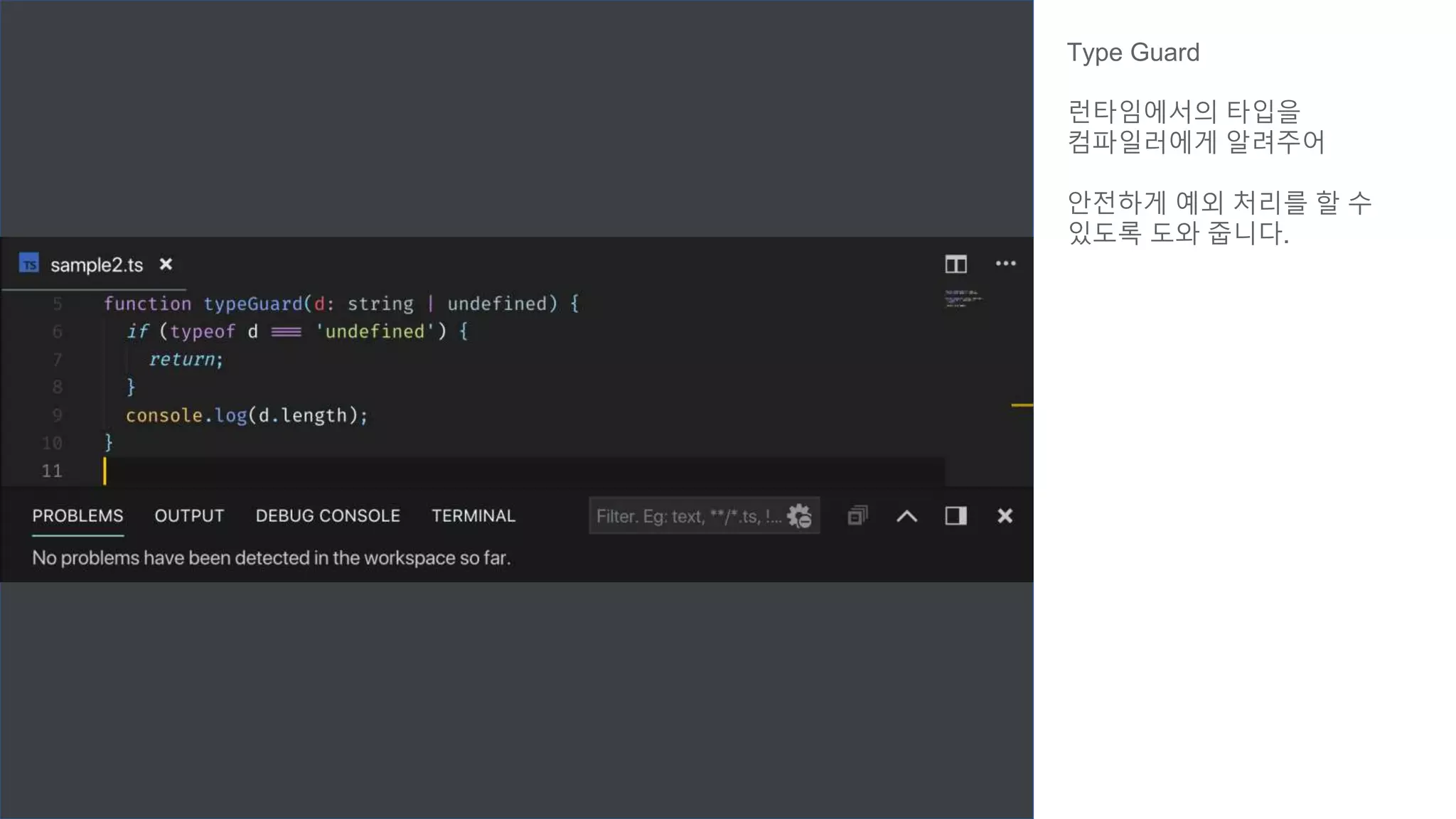Toggle the filter settings gear icon

point(799,516)
